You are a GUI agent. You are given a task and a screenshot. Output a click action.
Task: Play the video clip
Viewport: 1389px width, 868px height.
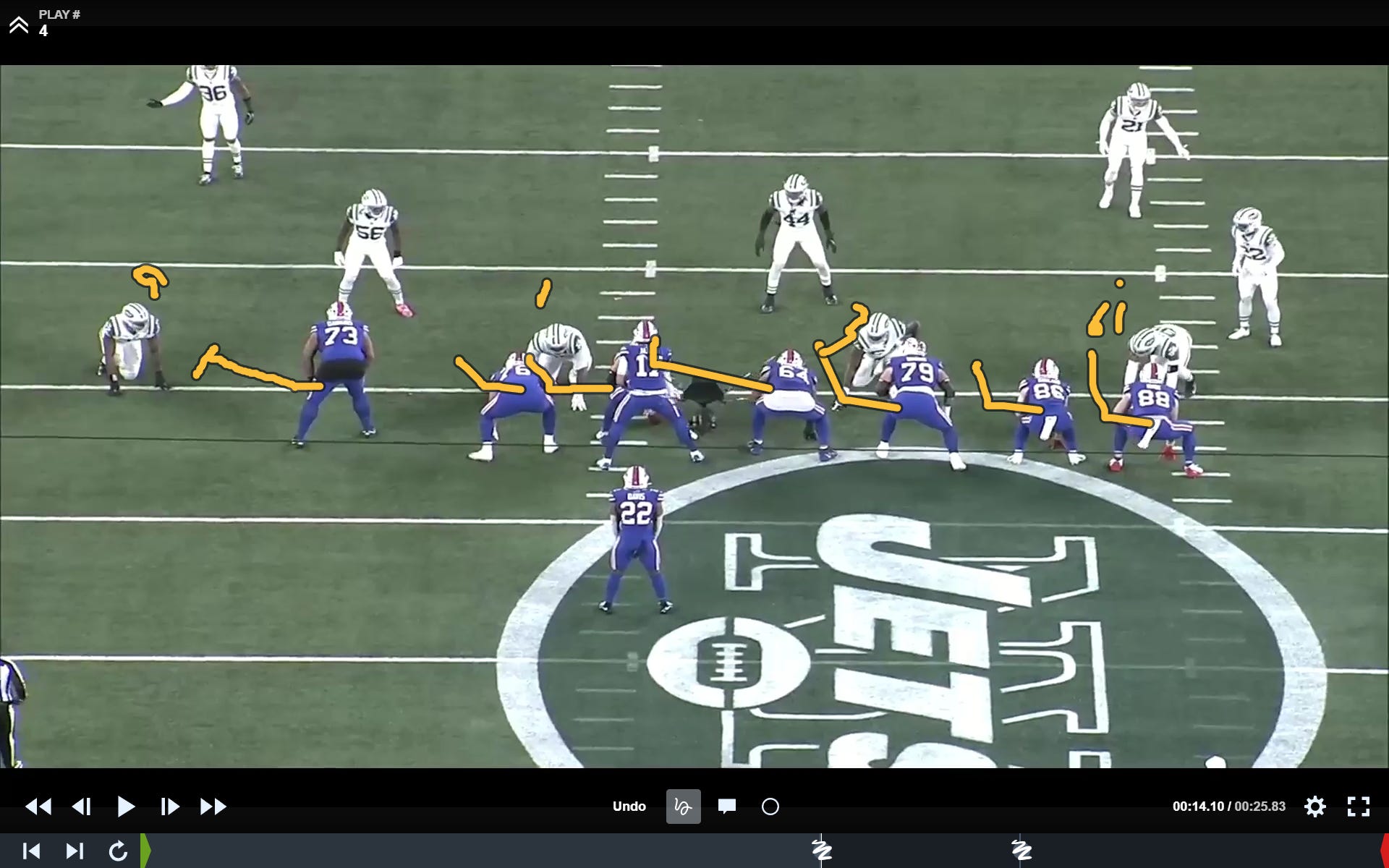pyautogui.click(x=126, y=807)
